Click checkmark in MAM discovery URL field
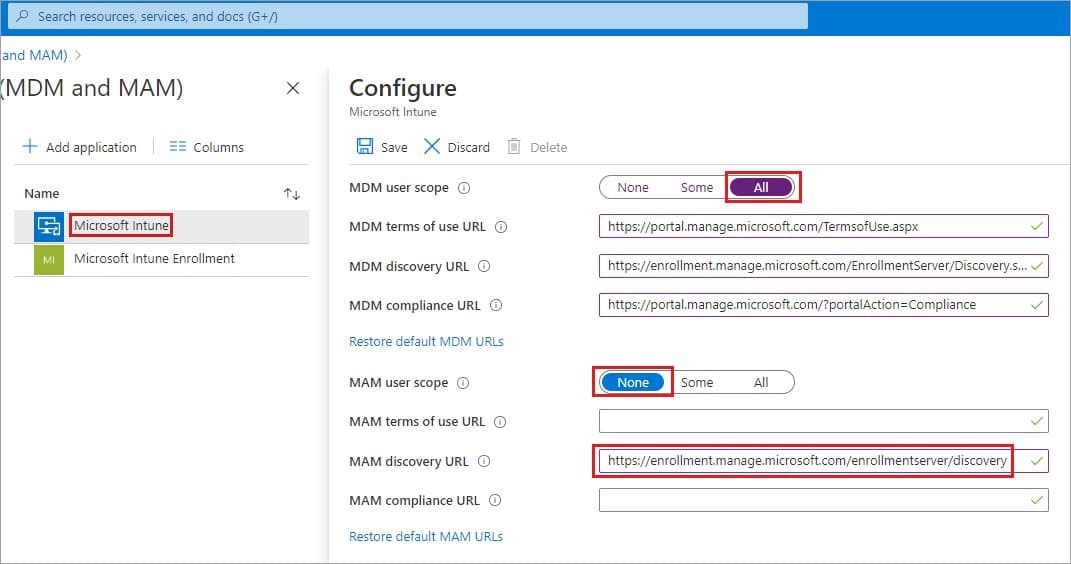Viewport: 1071px width, 564px height. tap(1036, 461)
